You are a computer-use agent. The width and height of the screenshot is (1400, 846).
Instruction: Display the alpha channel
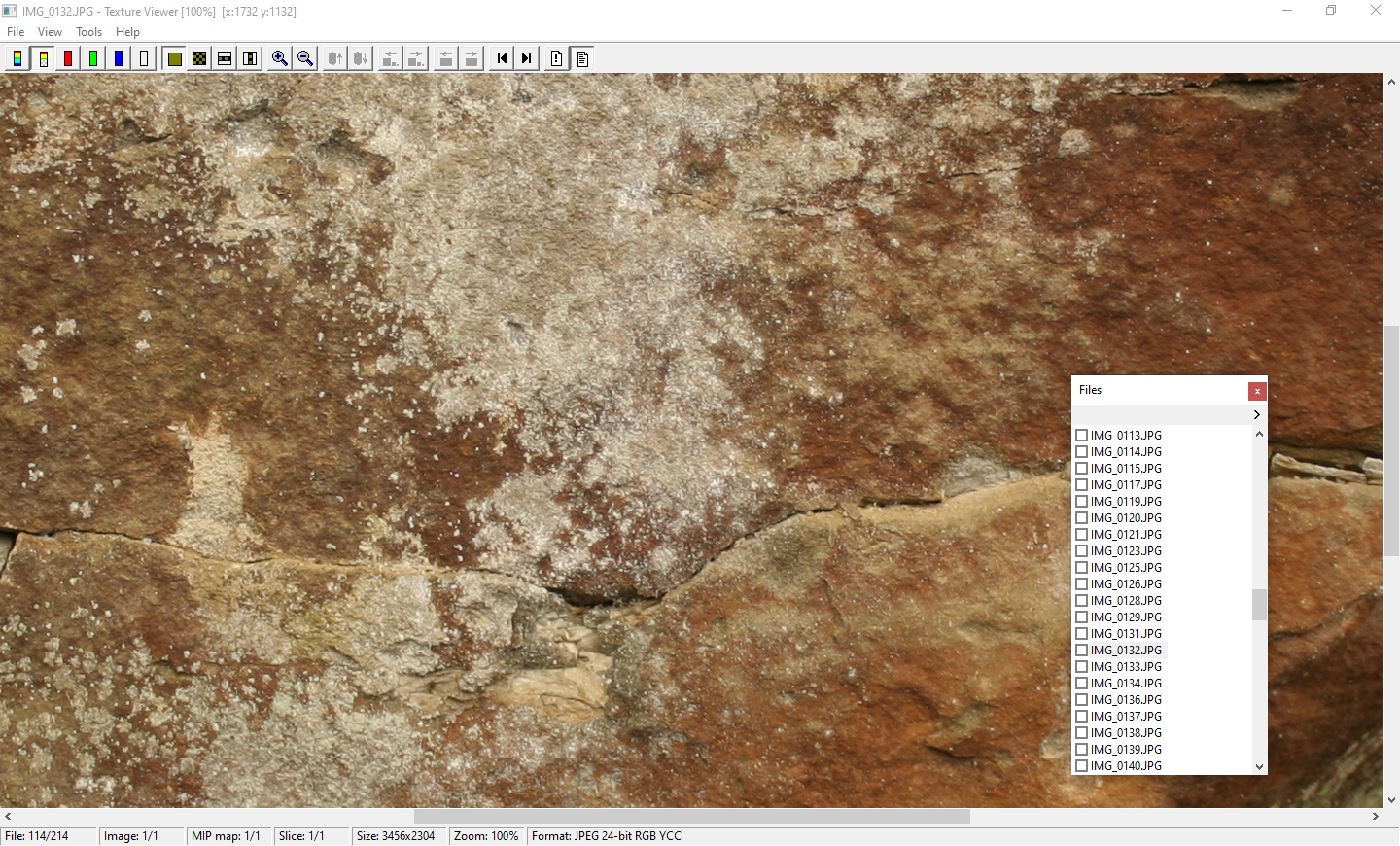[x=143, y=58]
